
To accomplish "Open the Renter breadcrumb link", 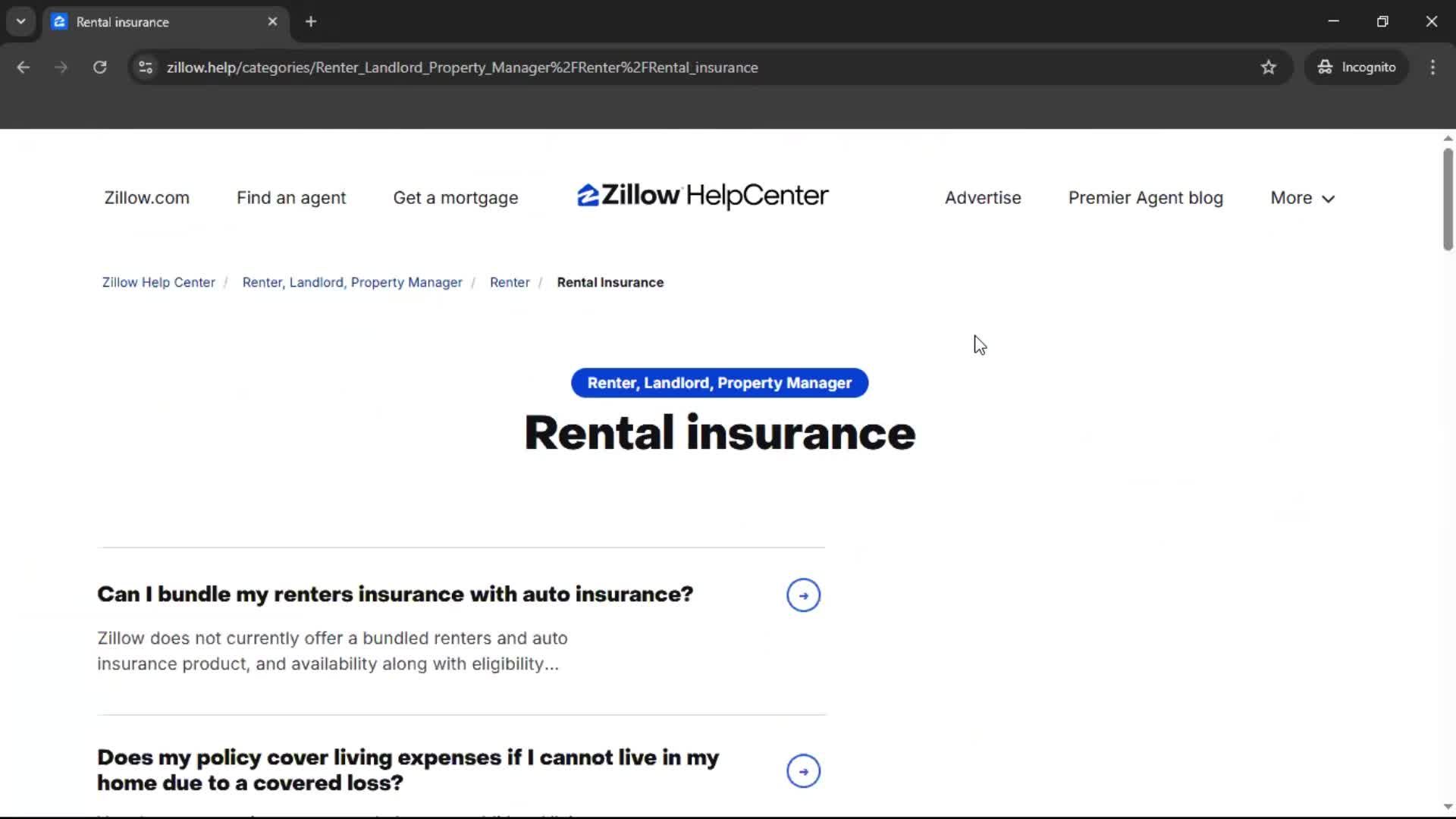I will pyautogui.click(x=509, y=281).
